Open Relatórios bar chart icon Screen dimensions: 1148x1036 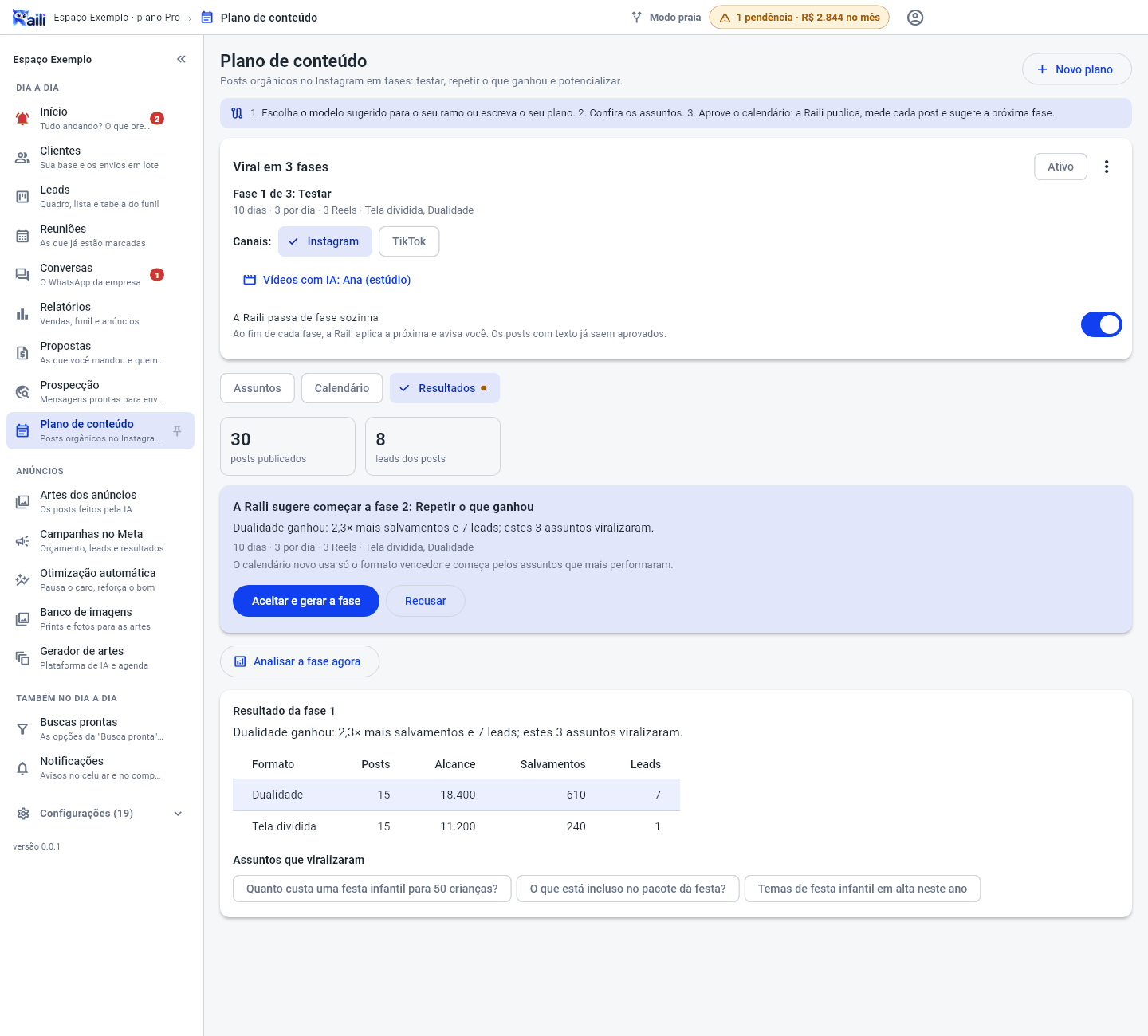[22, 314]
